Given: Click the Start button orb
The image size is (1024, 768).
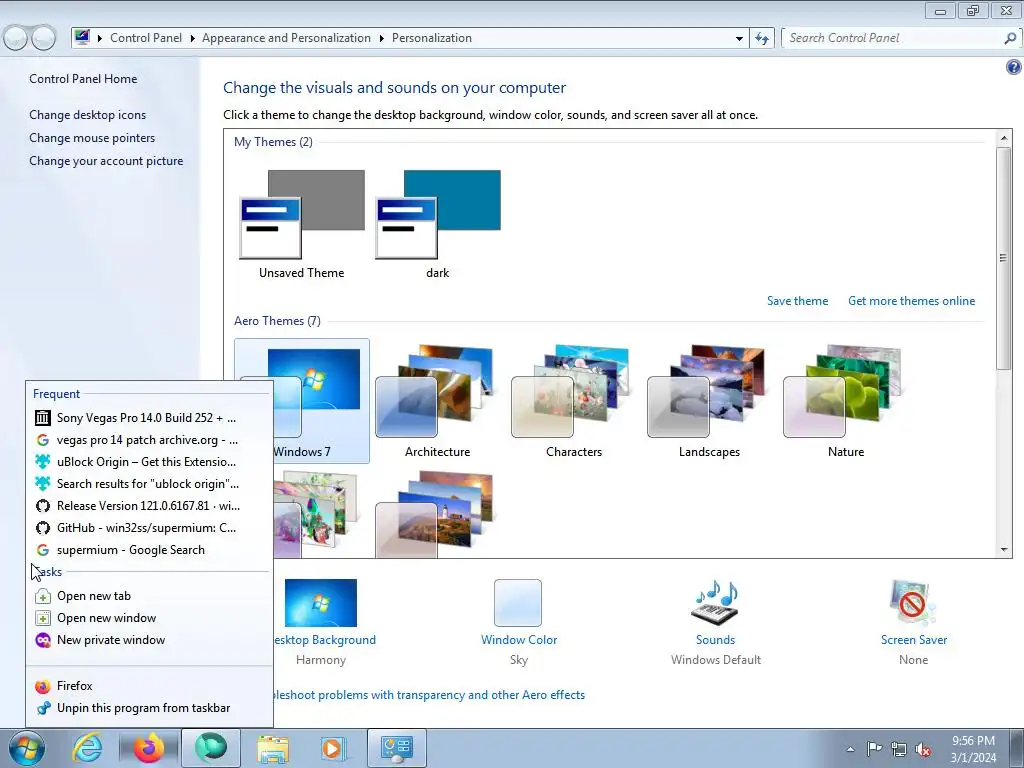Looking at the screenshot, I should [x=26, y=748].
